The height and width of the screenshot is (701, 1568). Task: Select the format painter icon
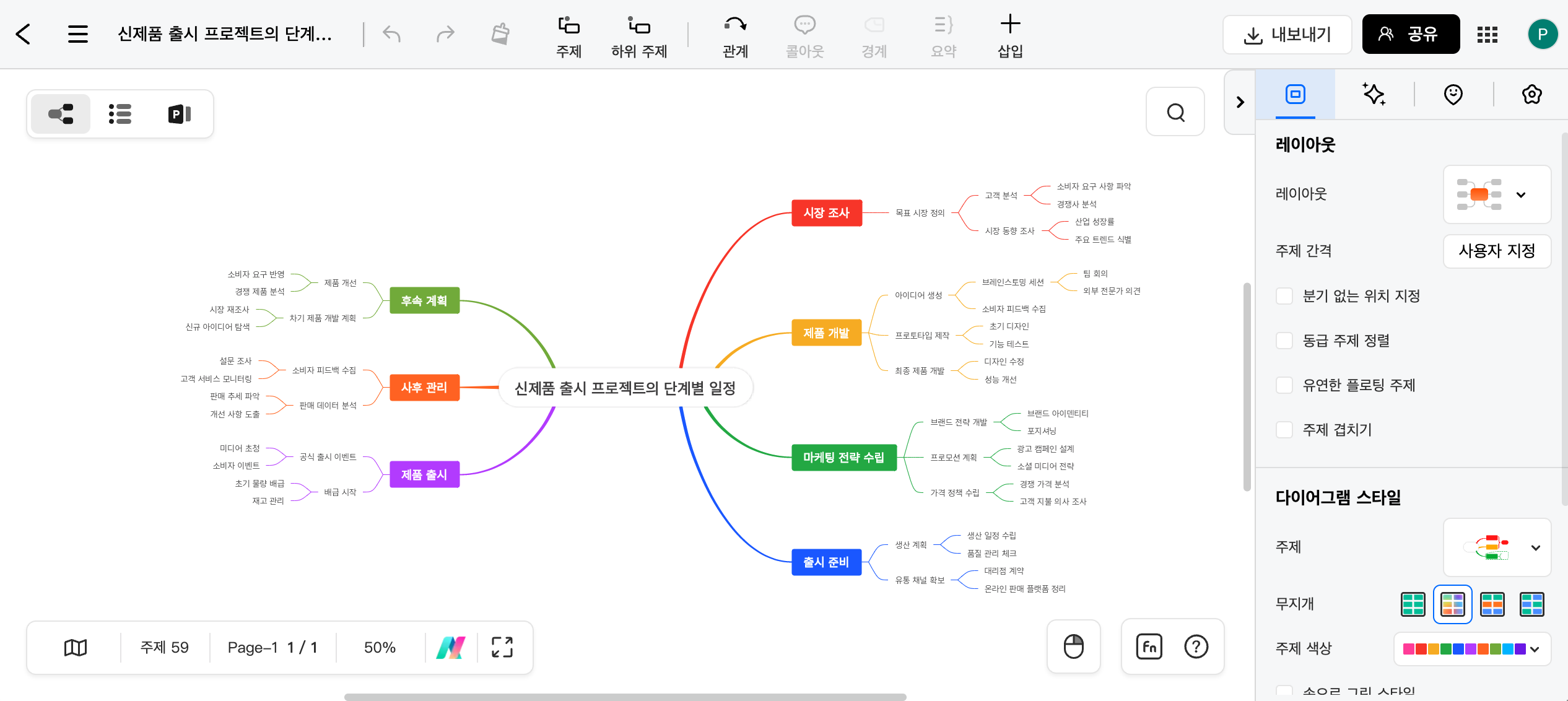coord(500,34)
